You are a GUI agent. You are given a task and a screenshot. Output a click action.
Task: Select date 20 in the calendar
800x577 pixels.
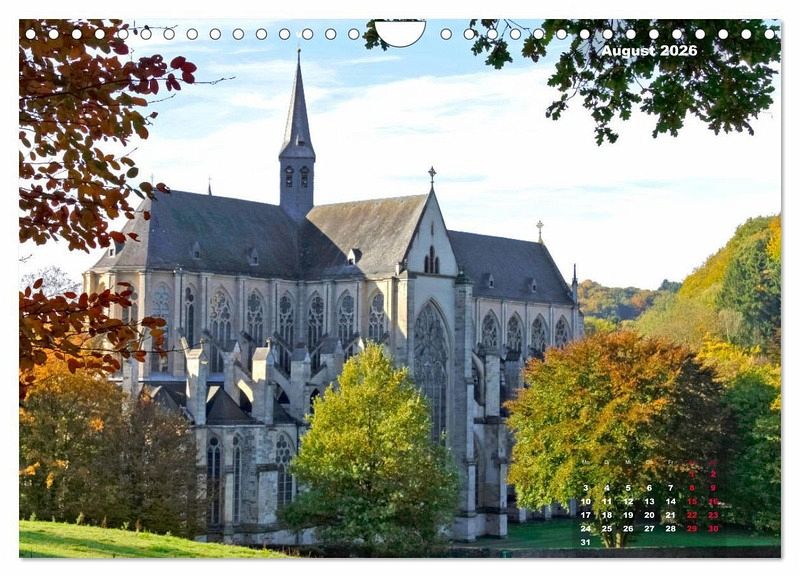[x=649, y=515]
